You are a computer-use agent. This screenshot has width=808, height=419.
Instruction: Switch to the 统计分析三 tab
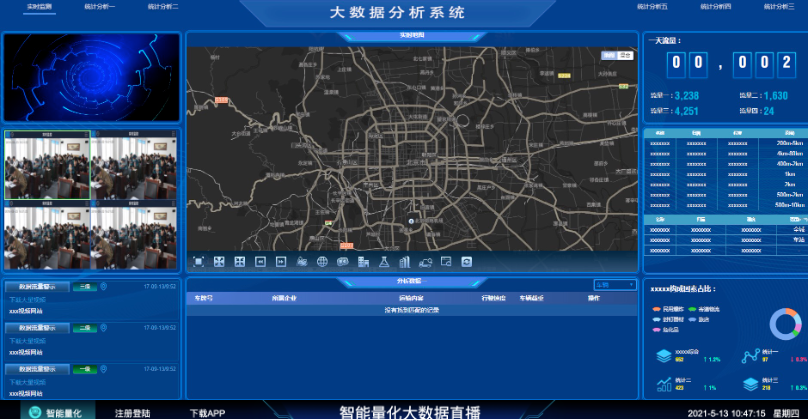pyautogui.click(x=779, y=7)
